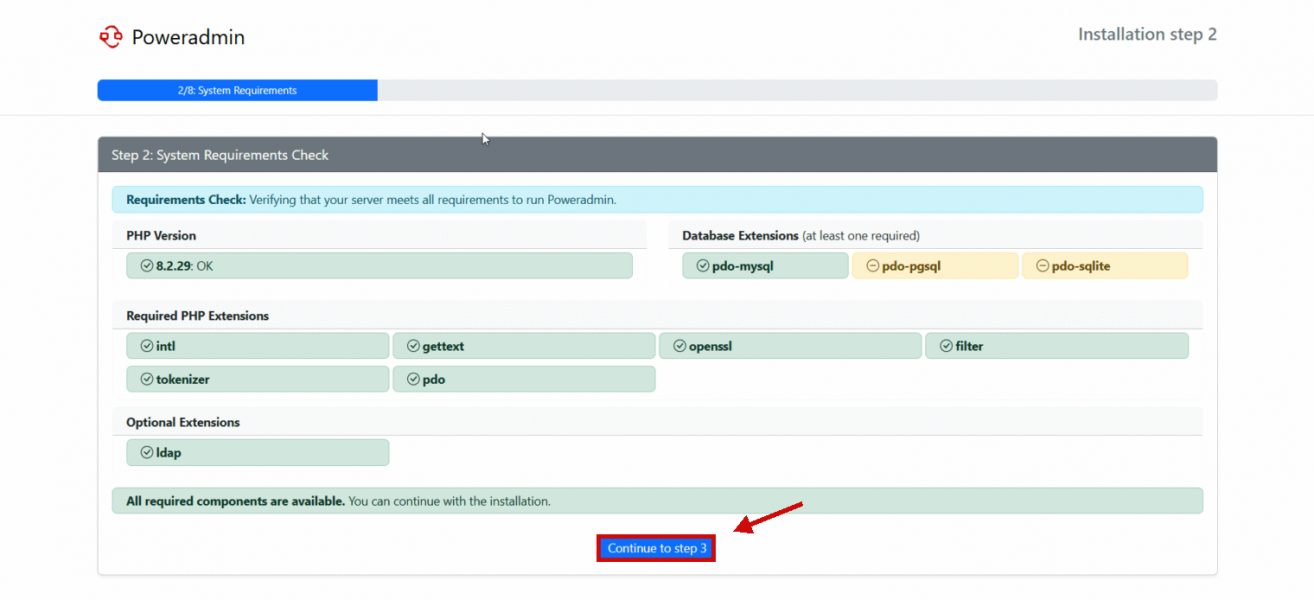Click the blue 2/8 System Requirements progress bar
The image size is (1314, 600).
coord(237,90)
